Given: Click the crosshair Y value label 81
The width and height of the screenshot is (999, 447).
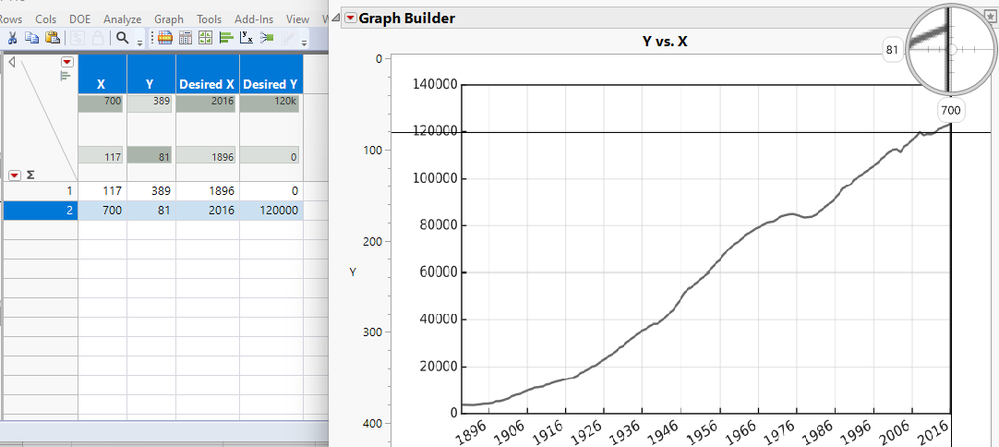Looking at the screenshot, I should click(892, 49).
